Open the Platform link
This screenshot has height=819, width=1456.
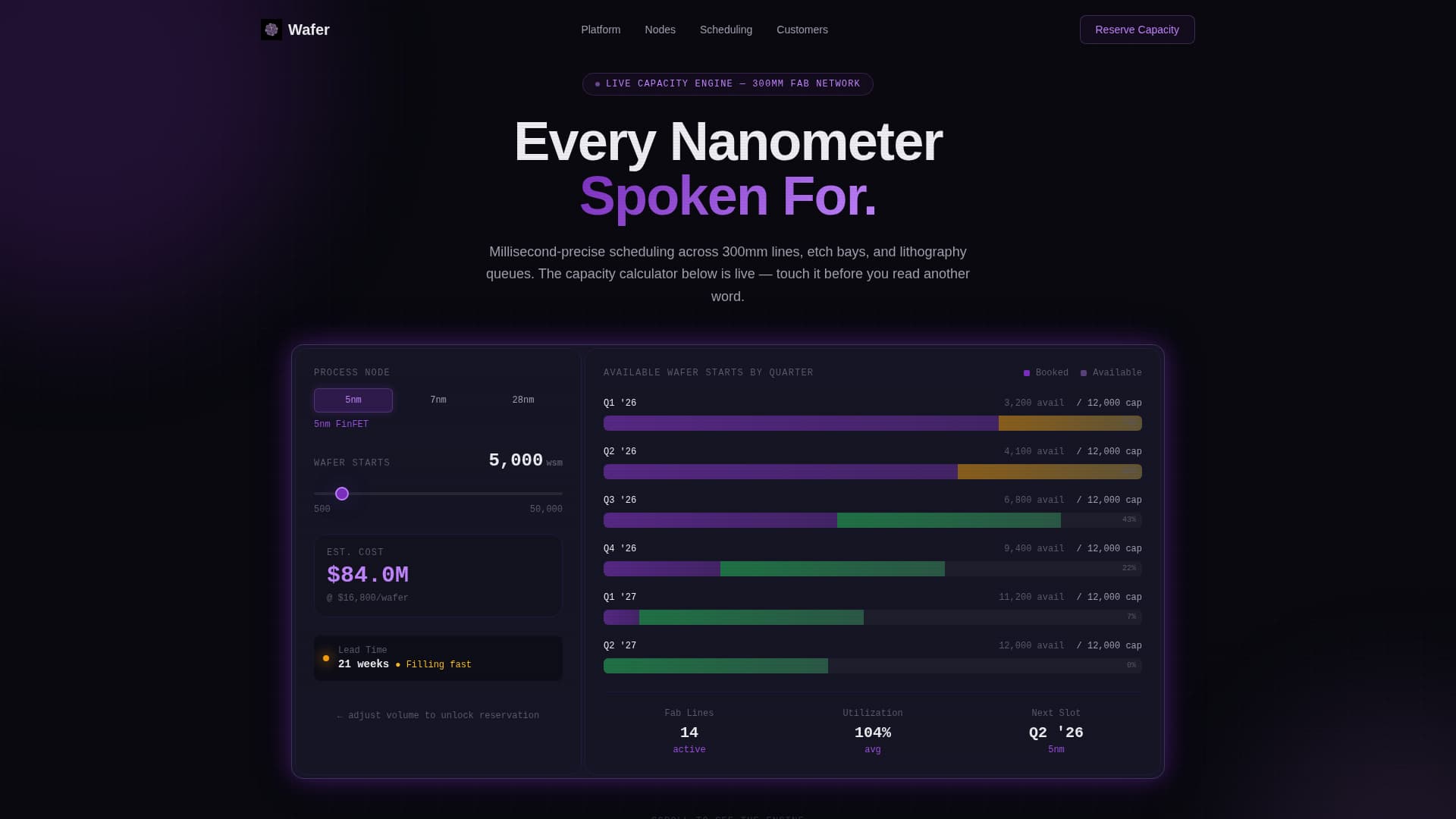coord(600,30)
